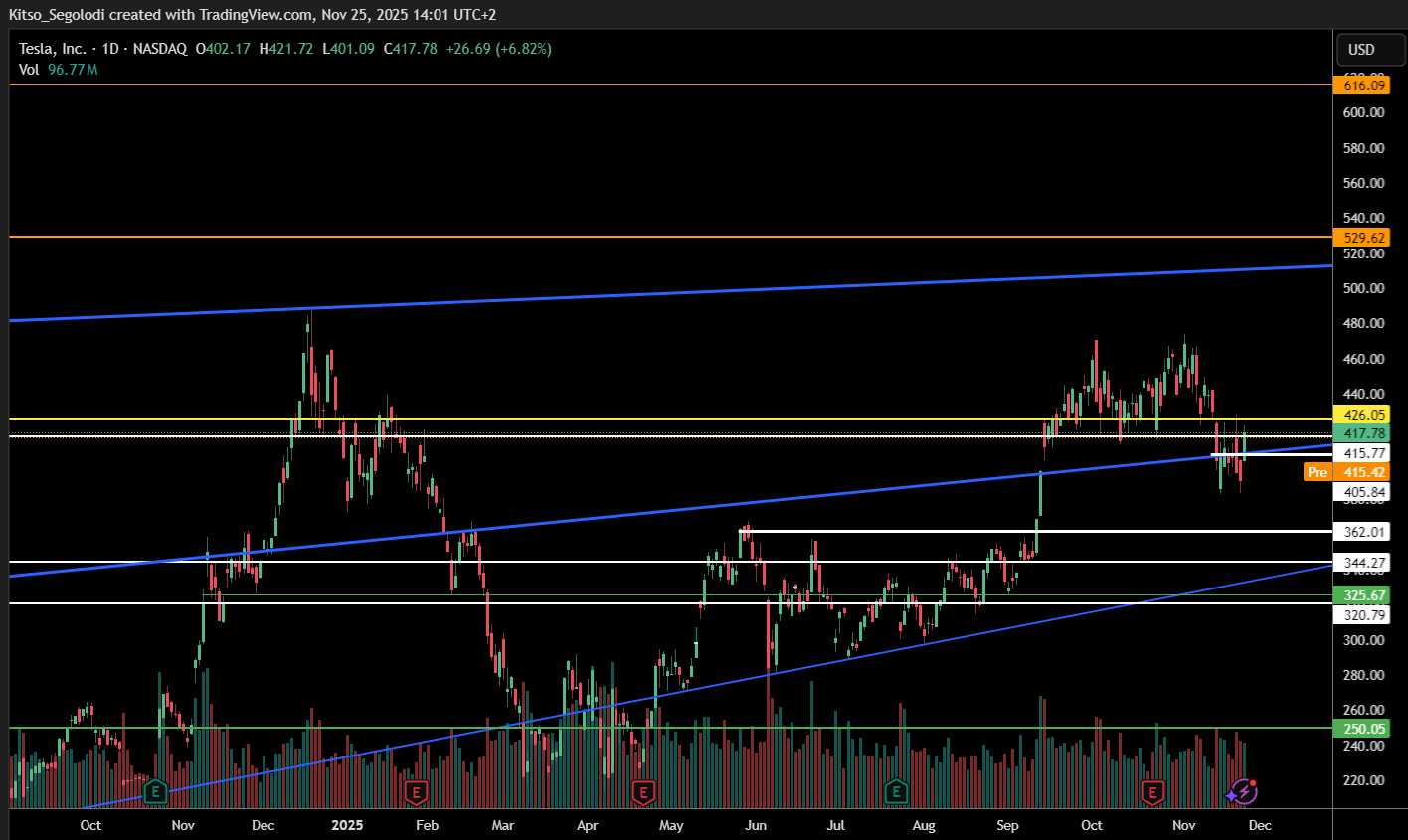Click the red earnings marker before May

point(643,792)
